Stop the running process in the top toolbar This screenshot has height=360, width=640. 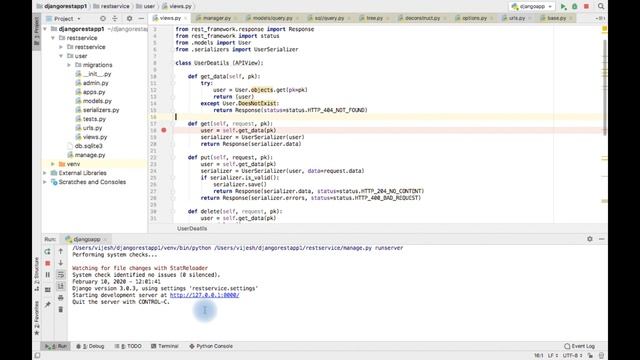click(x=586, y=7)
